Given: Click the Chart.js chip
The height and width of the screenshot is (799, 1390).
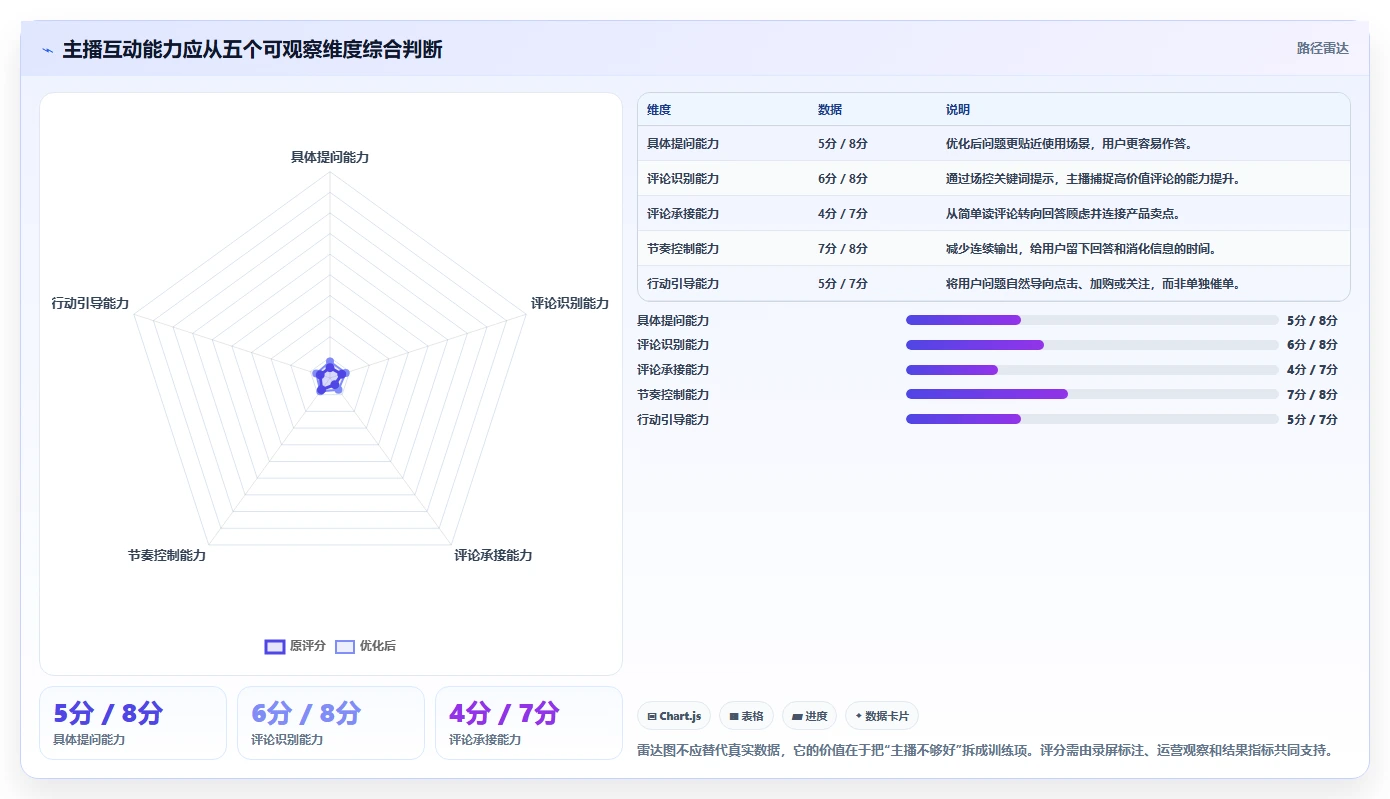Looking at the screenshot, I should click(x=674, y=716).
